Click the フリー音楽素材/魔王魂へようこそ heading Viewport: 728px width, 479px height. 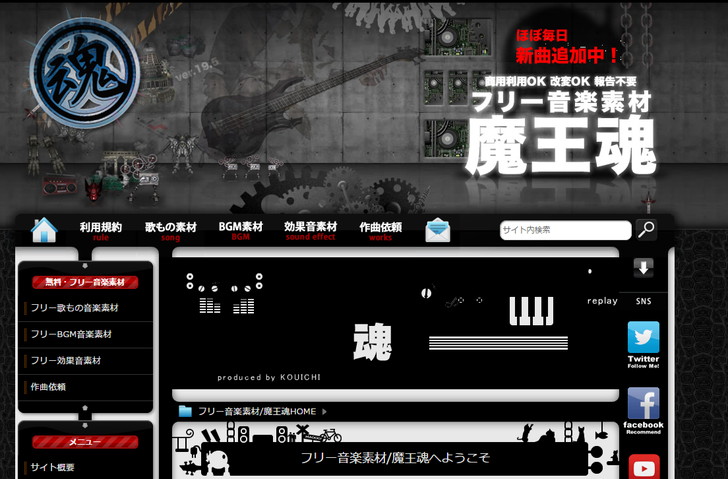tap(395, 458)
